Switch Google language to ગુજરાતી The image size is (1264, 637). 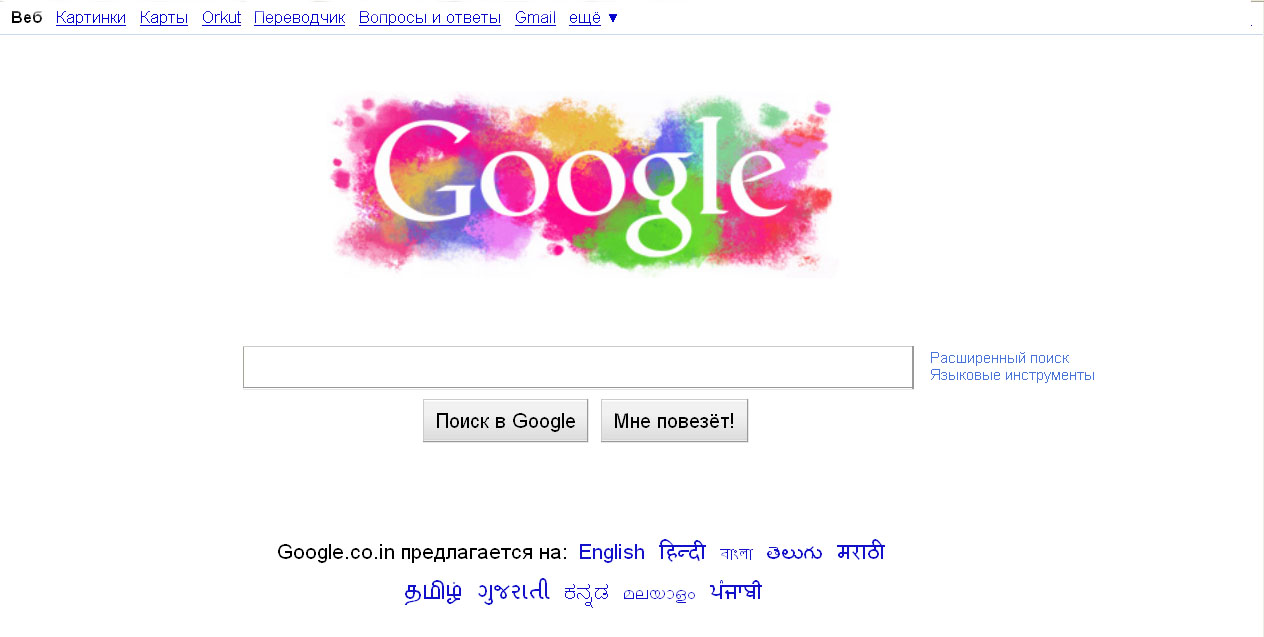[513, 591]
